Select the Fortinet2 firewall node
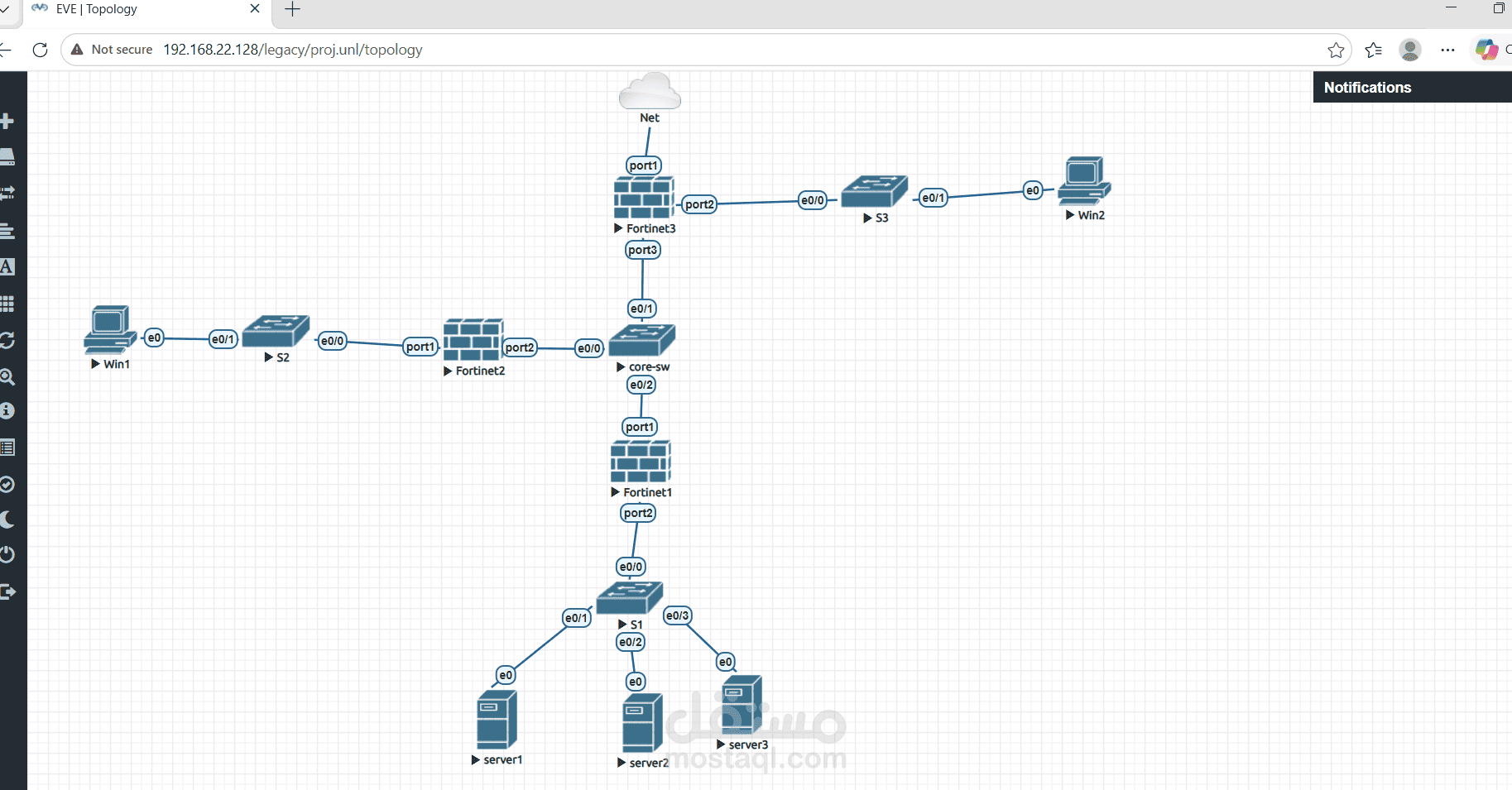Viewport: 1512px width, 790px height. [473, 340]
